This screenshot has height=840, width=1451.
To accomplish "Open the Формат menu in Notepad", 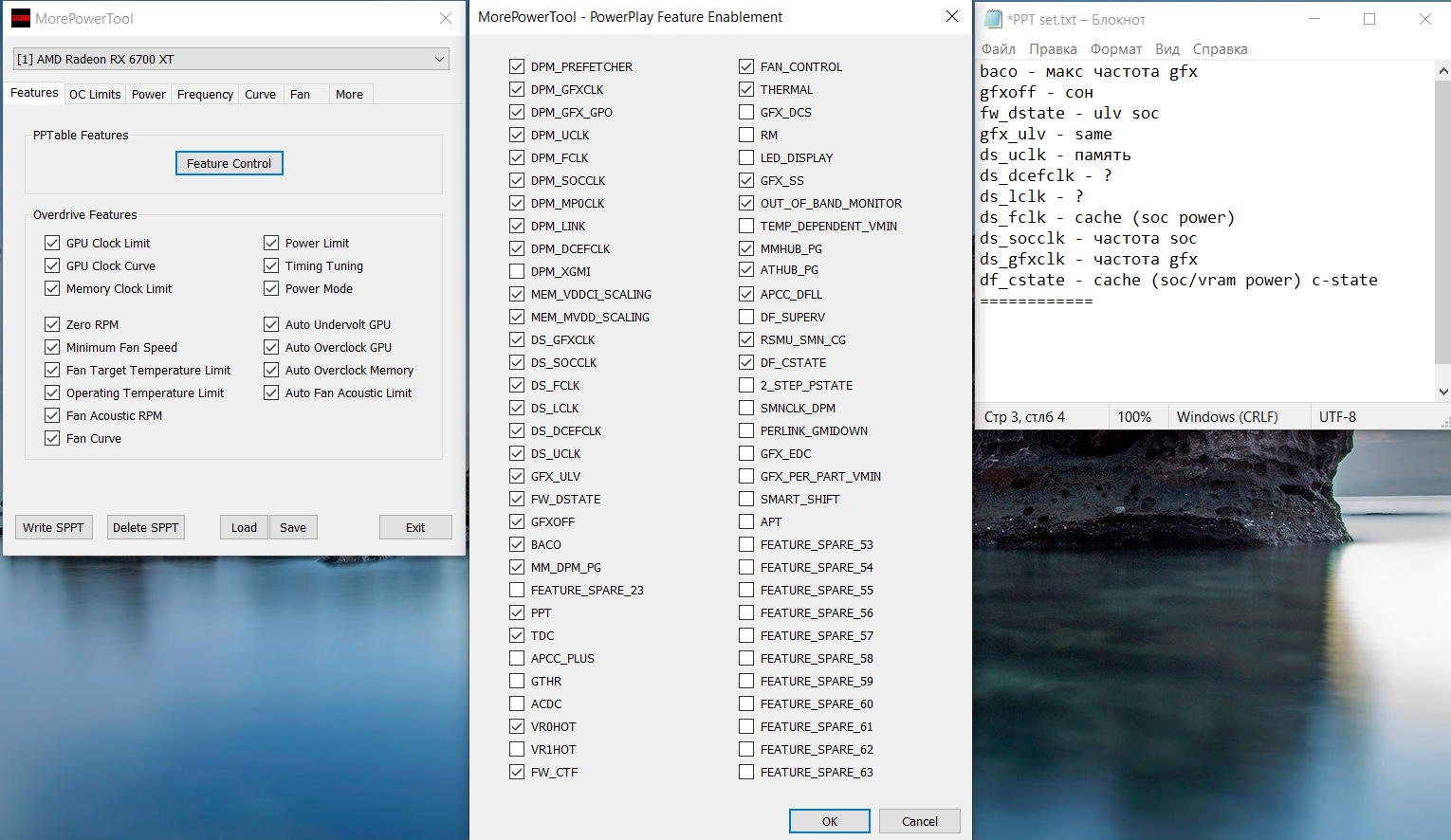I will click(x=1116, y=49).
